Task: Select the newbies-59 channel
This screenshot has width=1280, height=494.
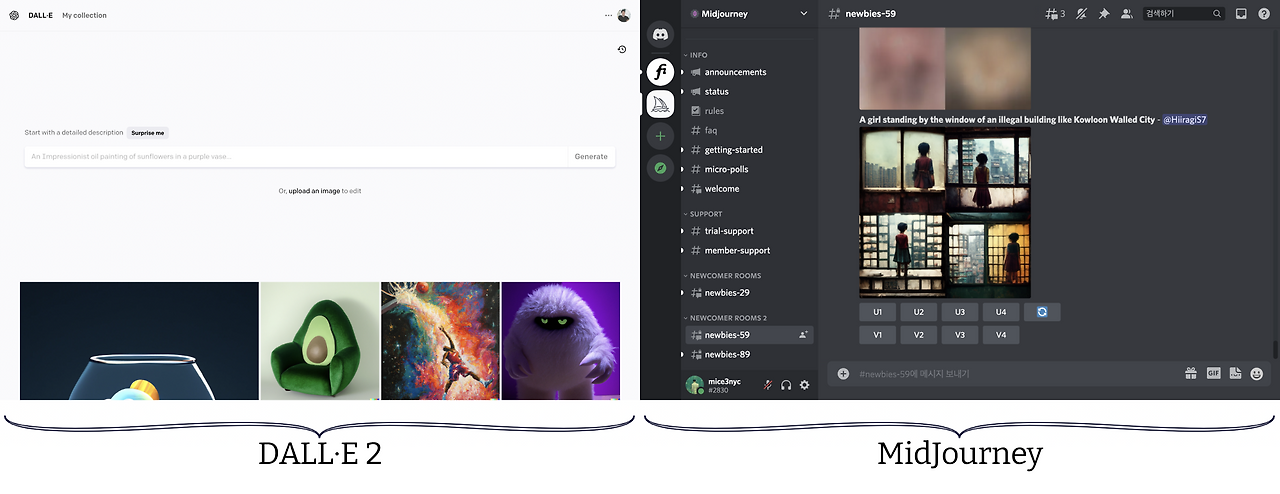Action: click(x=748, y=335)
